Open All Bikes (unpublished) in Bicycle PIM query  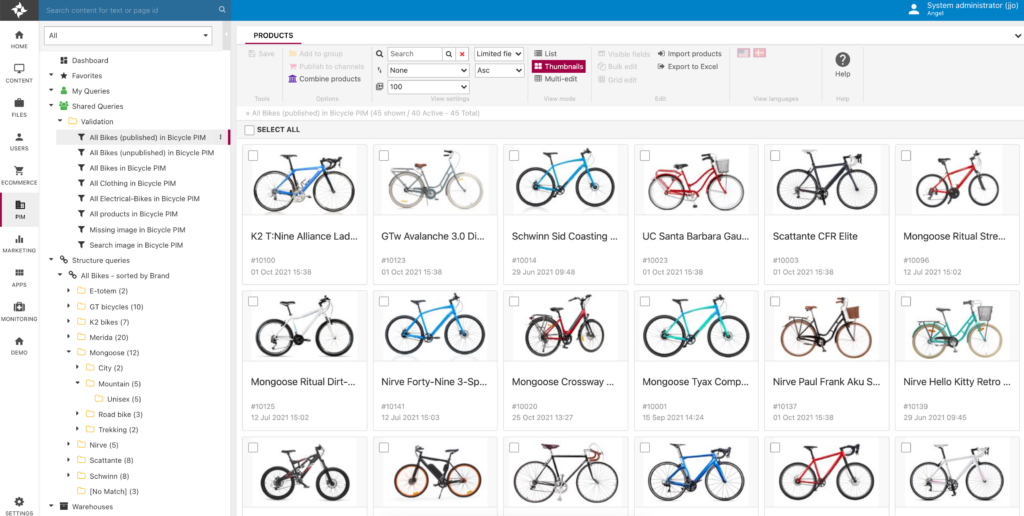tap(152, 153)
